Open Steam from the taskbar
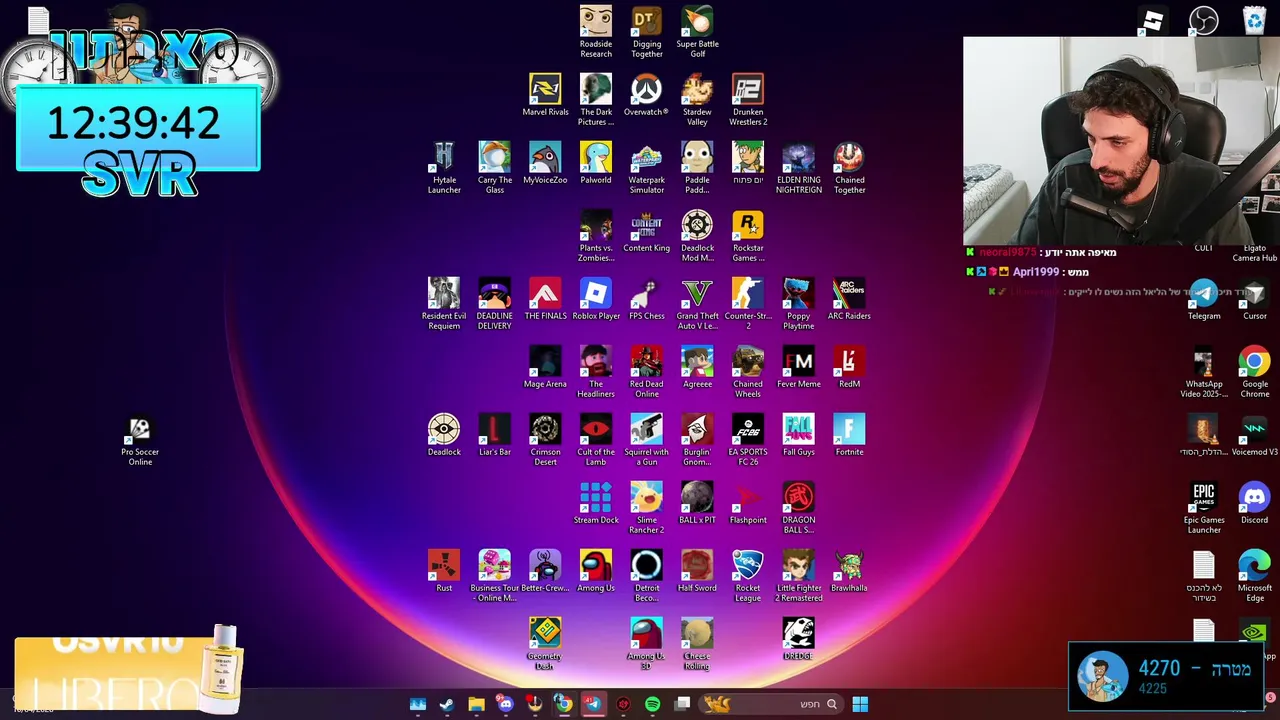Screen dimensions: 1280x720 click(447, 704)
